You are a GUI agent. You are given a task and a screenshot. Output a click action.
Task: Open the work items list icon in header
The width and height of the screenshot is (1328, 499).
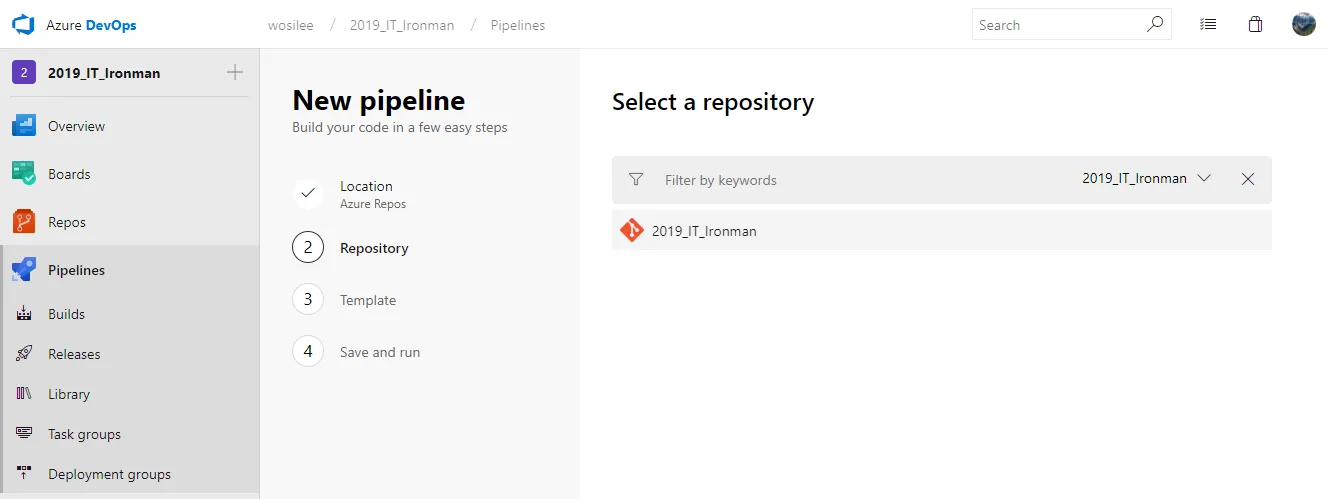(1208, 25)
